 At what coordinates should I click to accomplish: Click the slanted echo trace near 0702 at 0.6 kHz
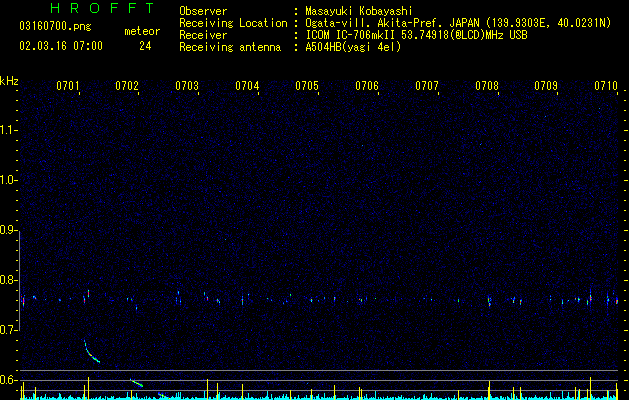pyautogui.click(x=136, y=383)
